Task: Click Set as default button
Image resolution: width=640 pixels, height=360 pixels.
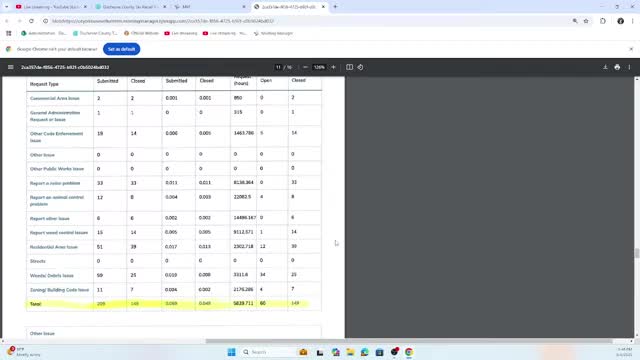Action: [122, 49]
